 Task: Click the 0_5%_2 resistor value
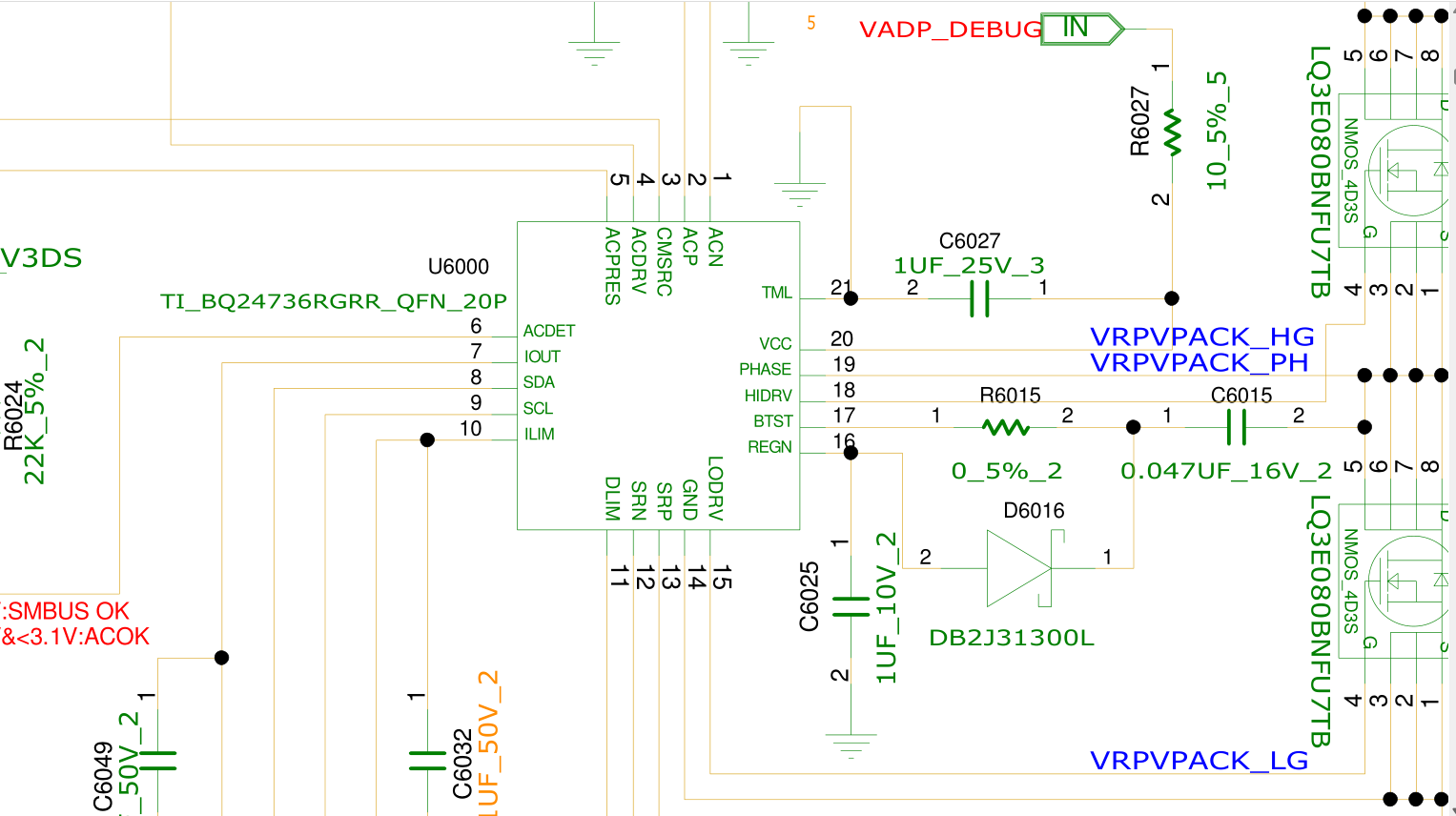(x=1007, y=471)
